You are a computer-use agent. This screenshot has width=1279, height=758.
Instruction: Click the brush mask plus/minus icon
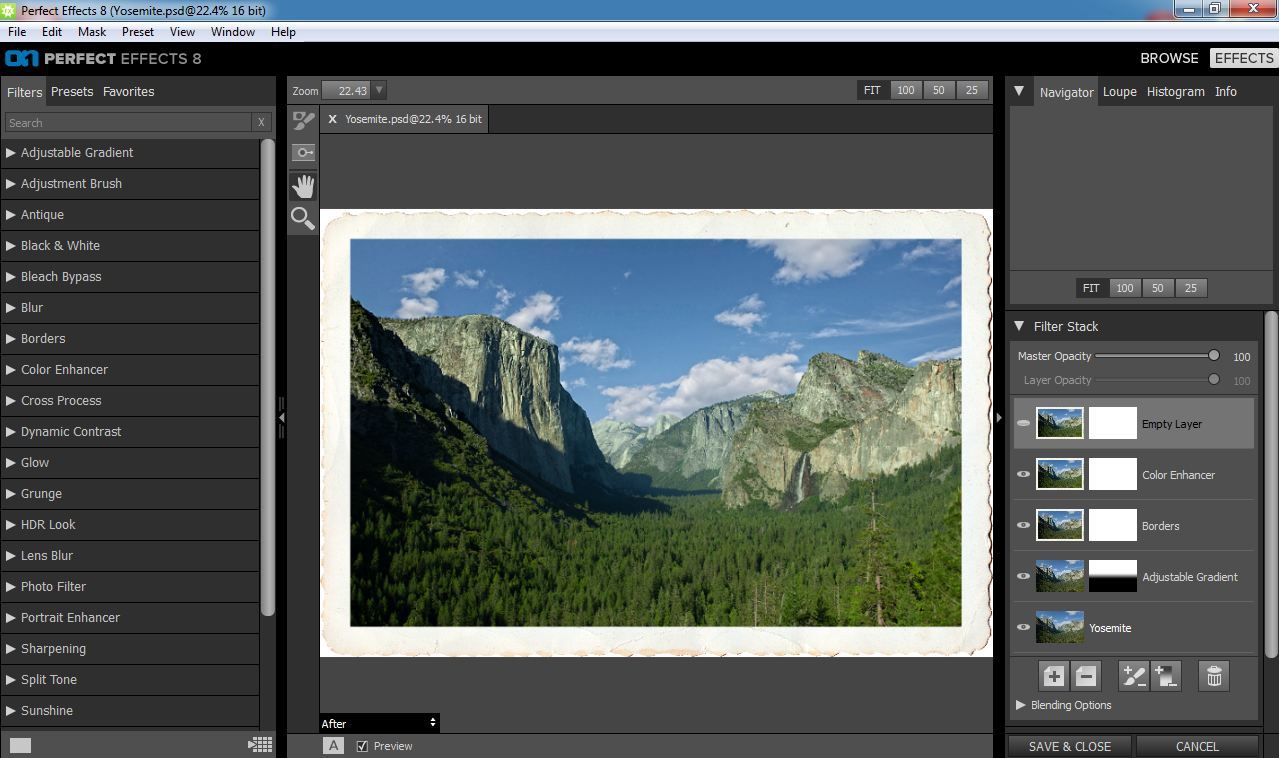[1134, 677]
